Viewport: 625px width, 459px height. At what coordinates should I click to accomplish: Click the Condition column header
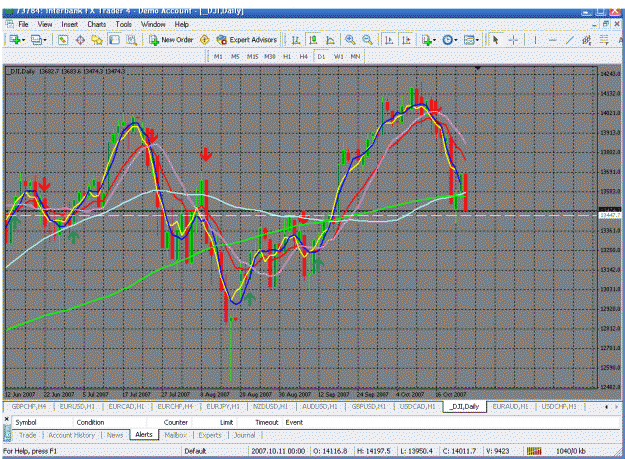tap(90, 422)
